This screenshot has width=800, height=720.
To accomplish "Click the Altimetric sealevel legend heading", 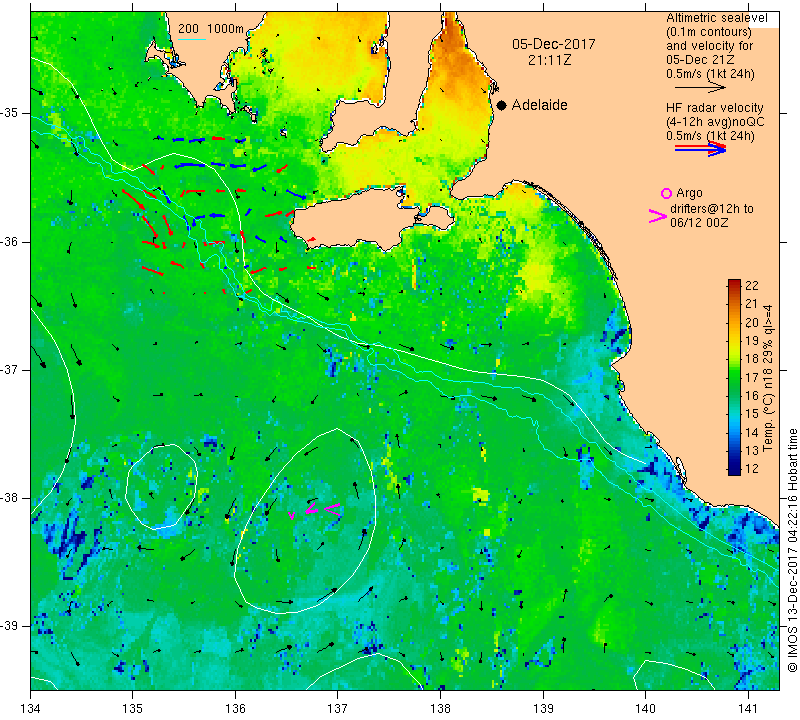I will [716, 18].
